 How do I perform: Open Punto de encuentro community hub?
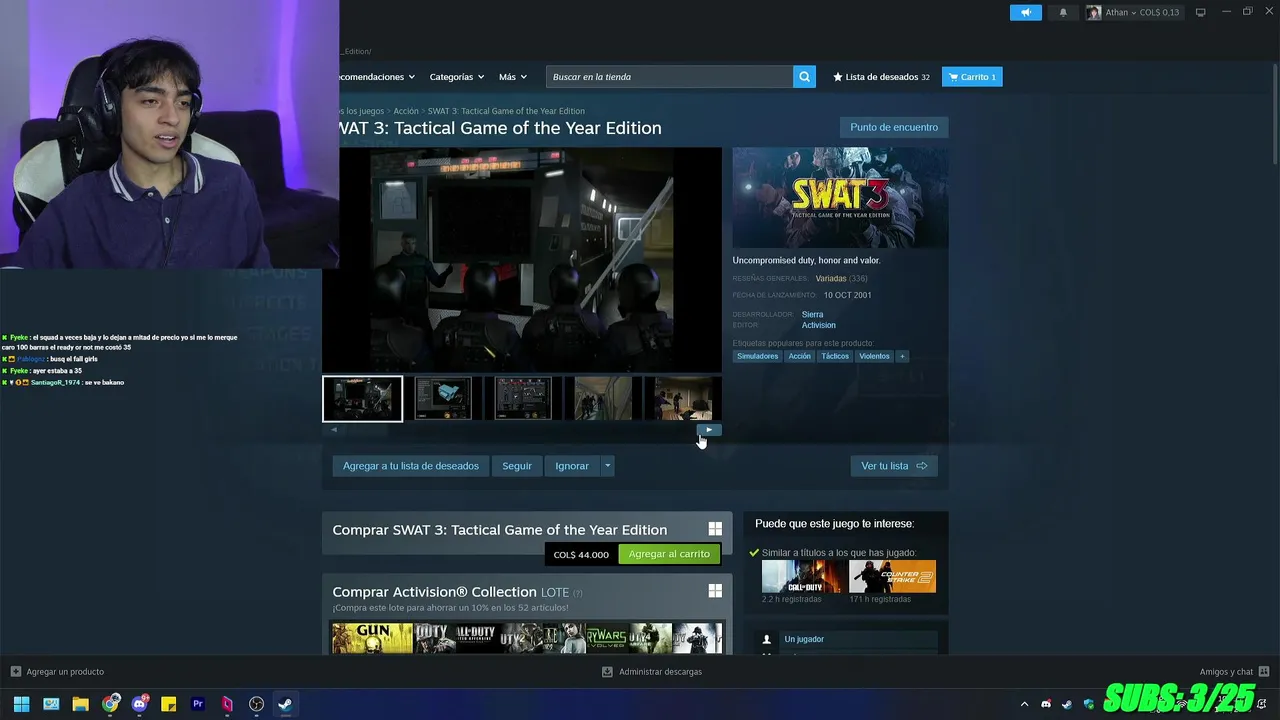pyautogui.click(x=894, y=127)
